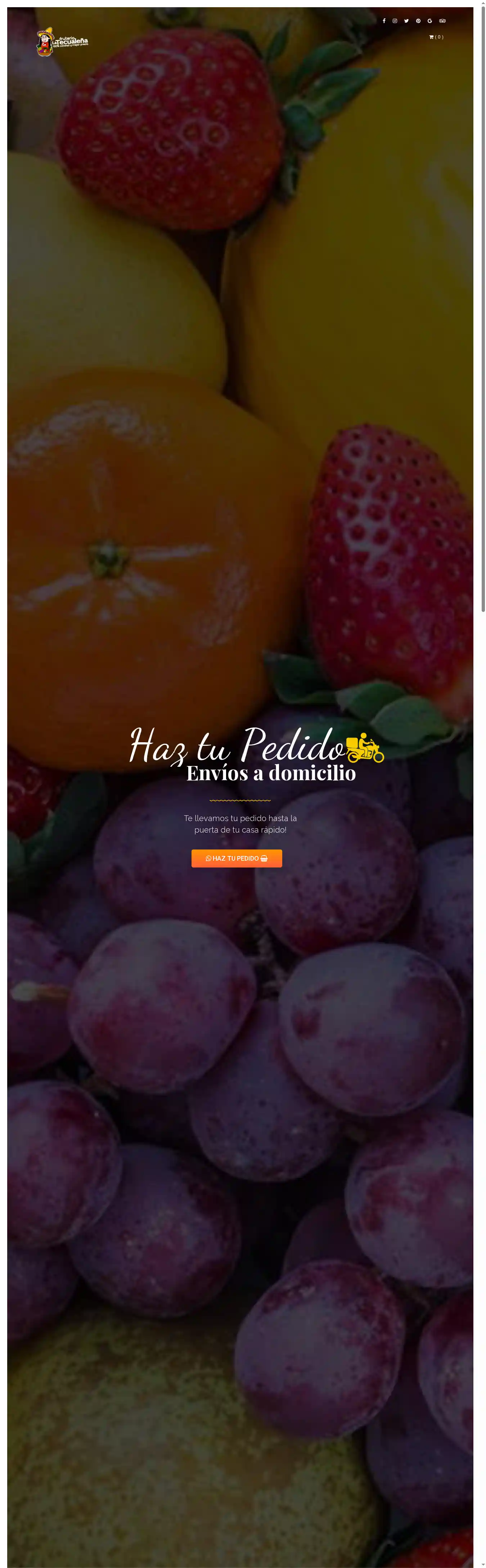Click the 'Envíos a domicilio' subtitle

coord(271,773)
